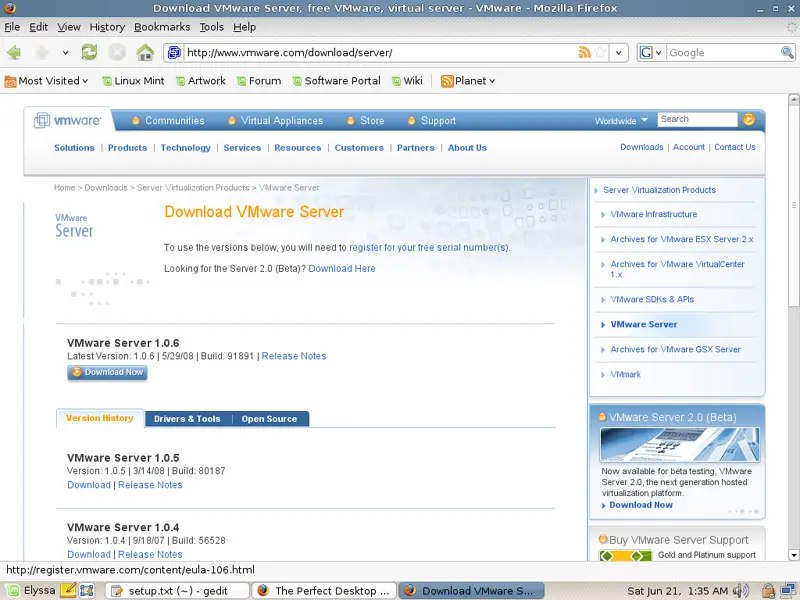Go back with the green Back arrow
Viewport: 800px width, 600px height.
pos(14,53)
